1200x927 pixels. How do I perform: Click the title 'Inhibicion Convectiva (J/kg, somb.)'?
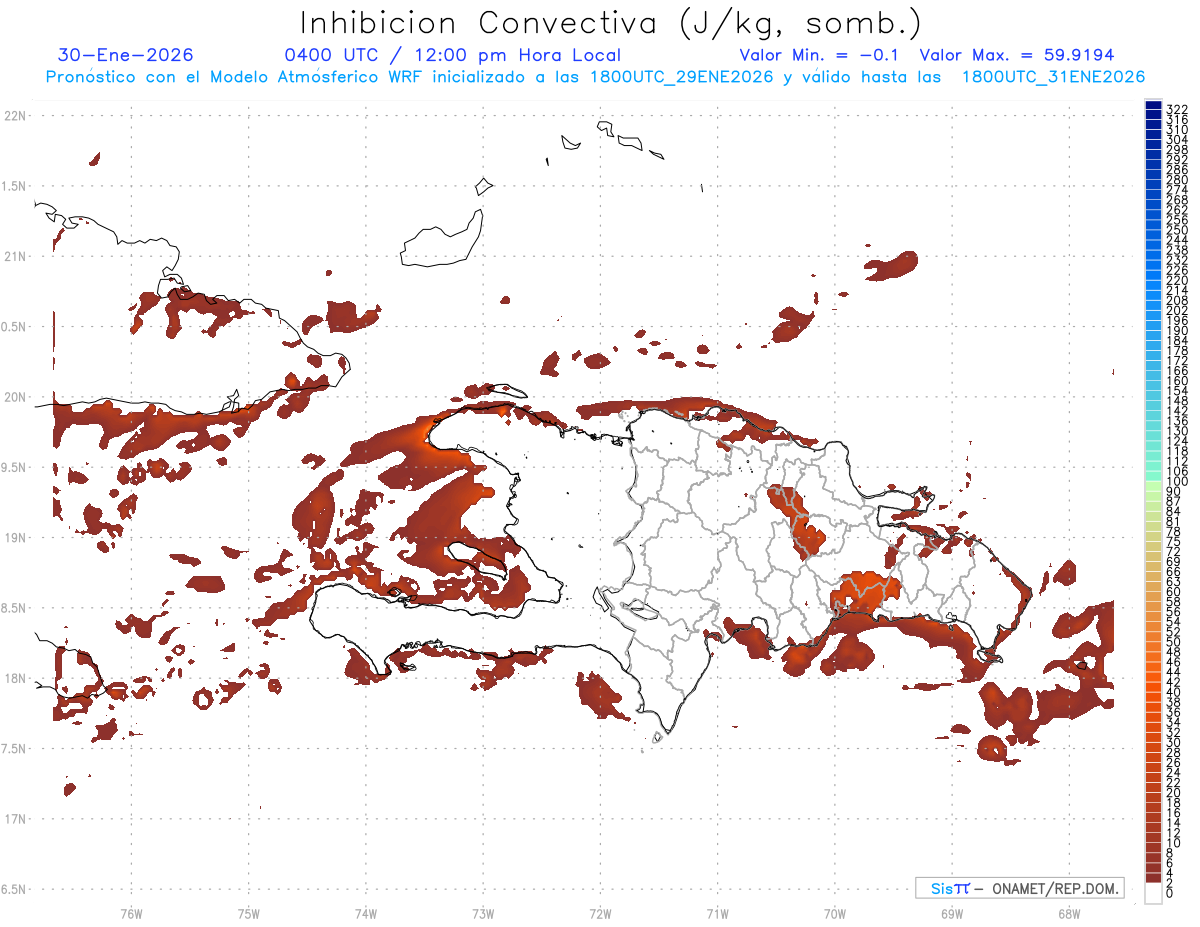click(611, 23)
